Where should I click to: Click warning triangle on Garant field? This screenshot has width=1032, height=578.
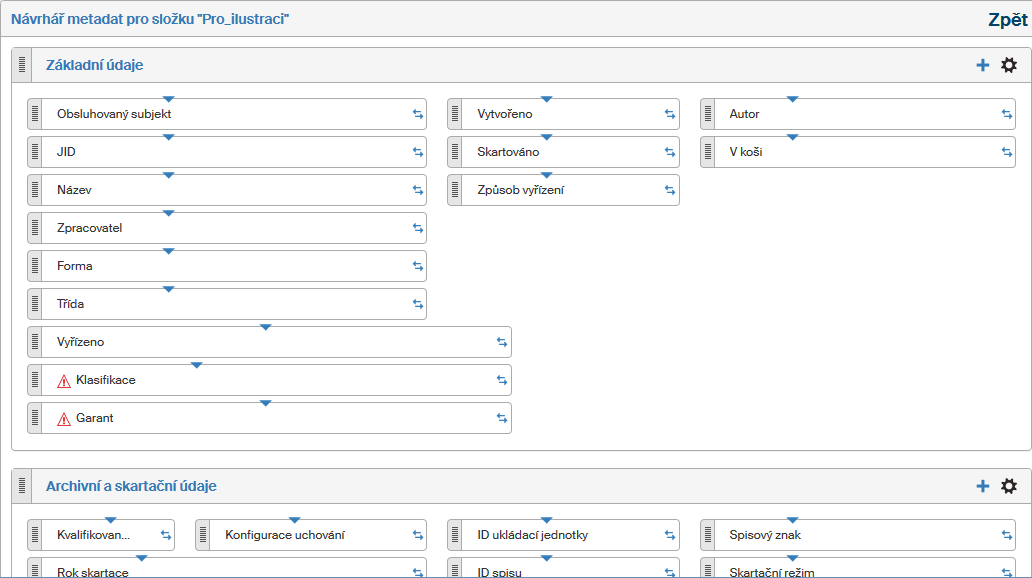click(x=64, y=419)
